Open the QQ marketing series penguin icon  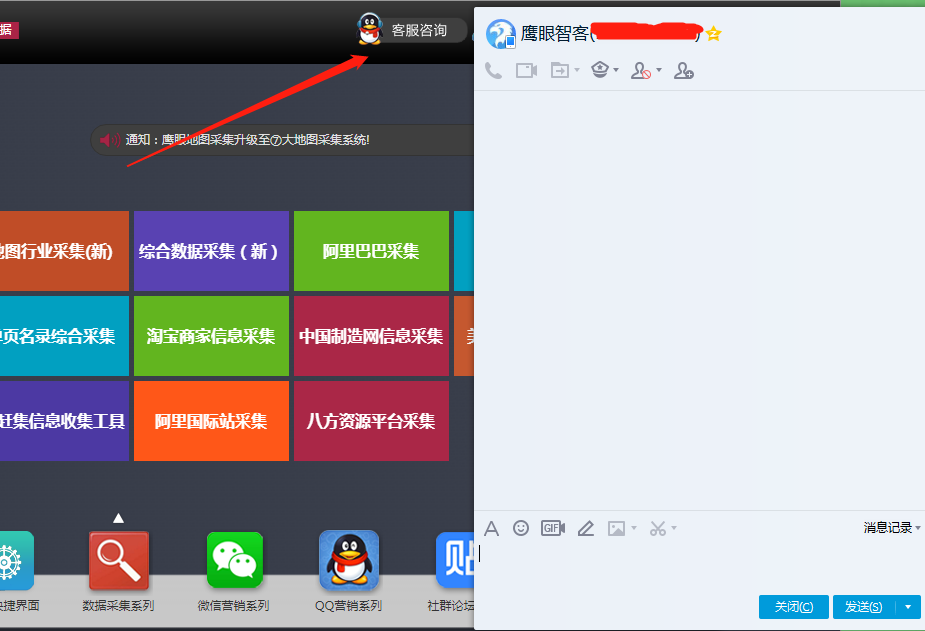click(348, 560)
